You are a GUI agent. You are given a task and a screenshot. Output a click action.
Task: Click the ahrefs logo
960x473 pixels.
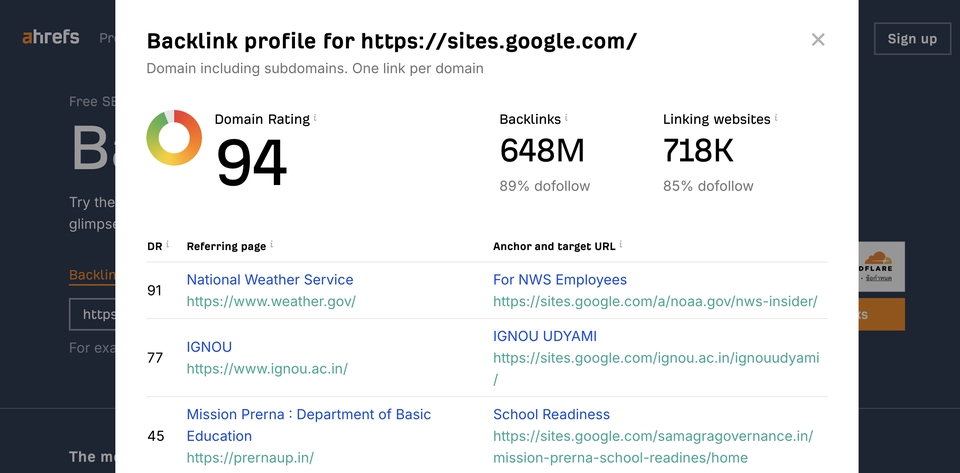(50, 38)
